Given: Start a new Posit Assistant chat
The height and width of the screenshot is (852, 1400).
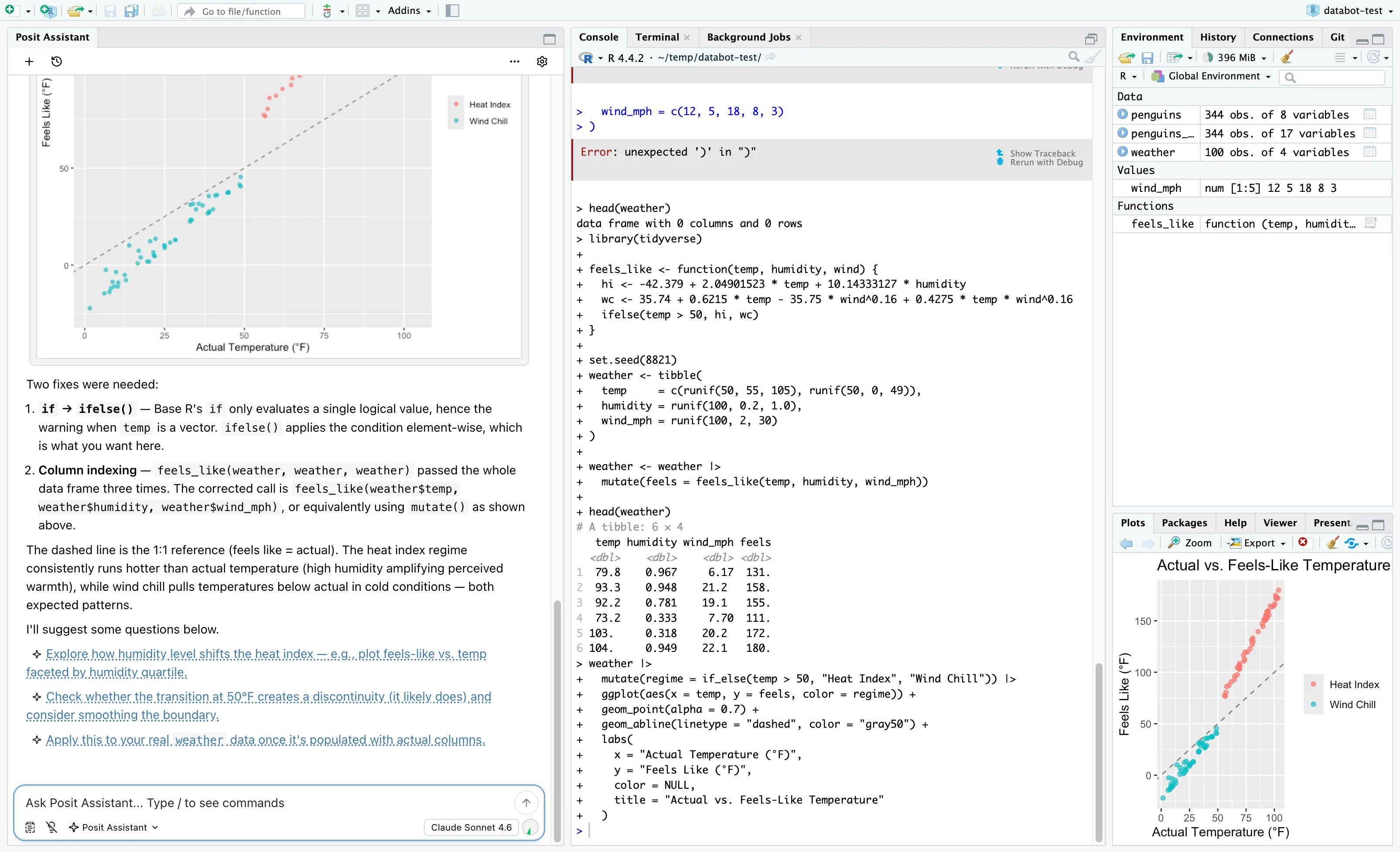Looking at the screenshot, I should point(28,61).
